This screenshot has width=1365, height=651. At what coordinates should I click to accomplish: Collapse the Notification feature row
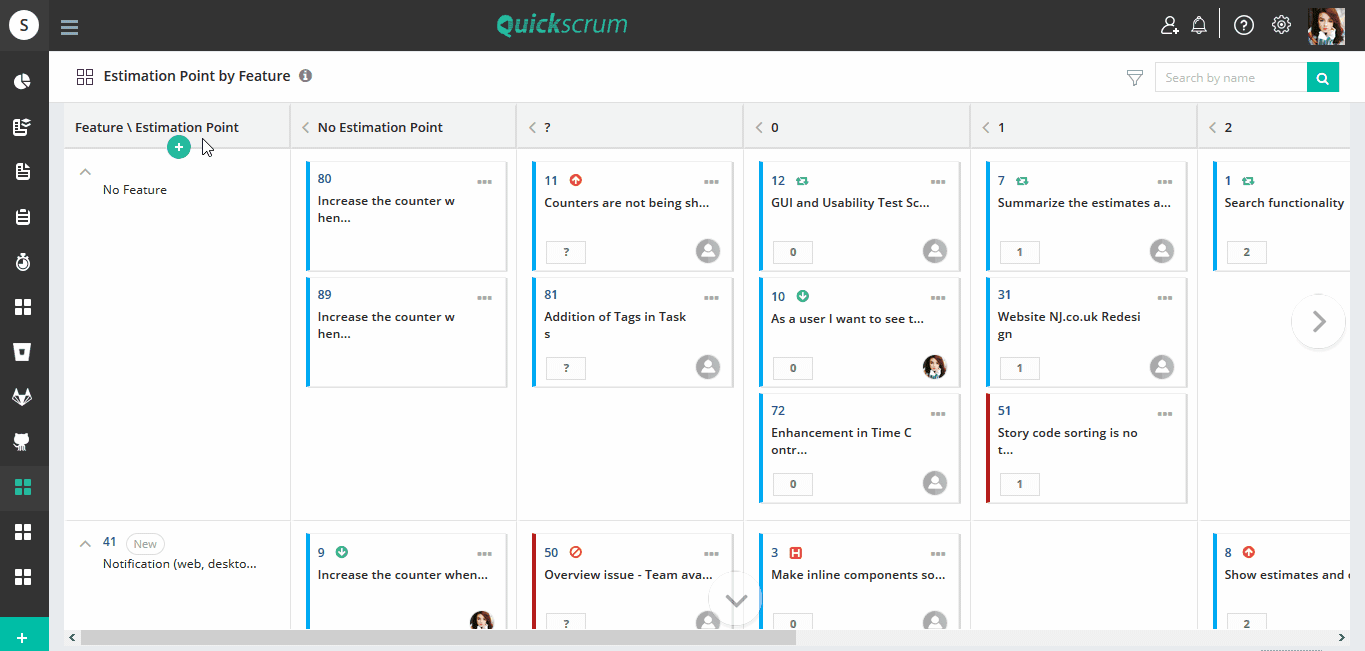[85, 541]
